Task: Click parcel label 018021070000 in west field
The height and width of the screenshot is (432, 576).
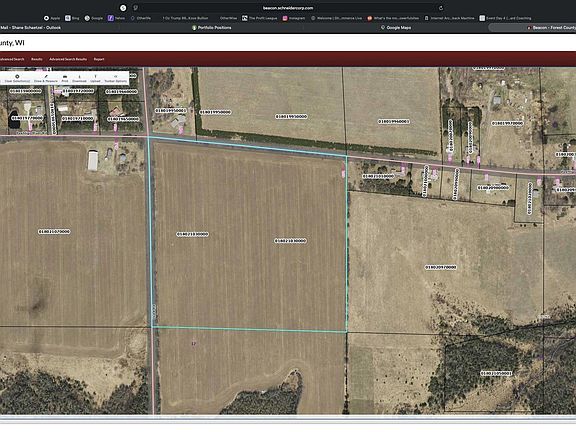Action: coord(54,232)
